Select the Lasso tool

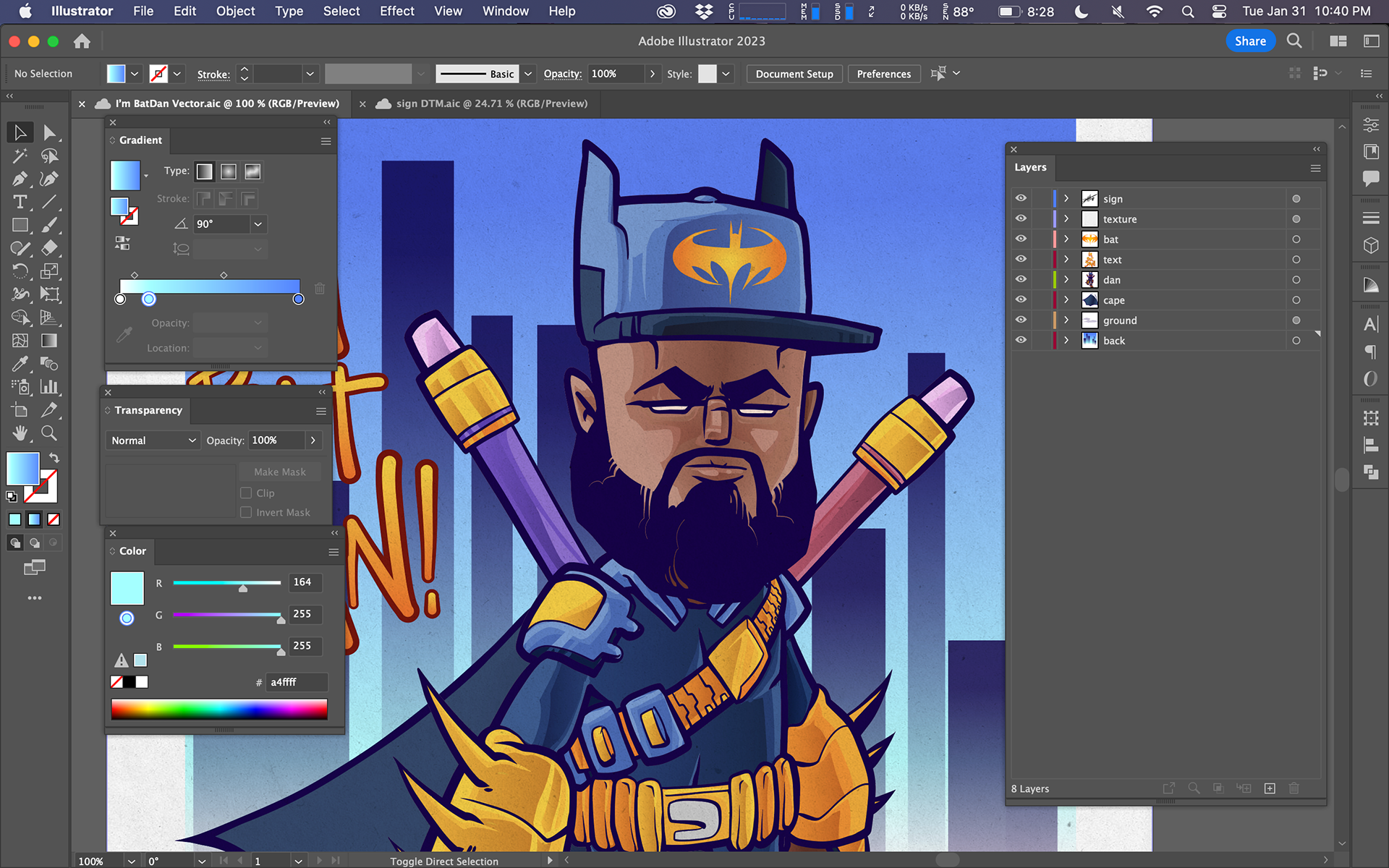coord(49,156)
